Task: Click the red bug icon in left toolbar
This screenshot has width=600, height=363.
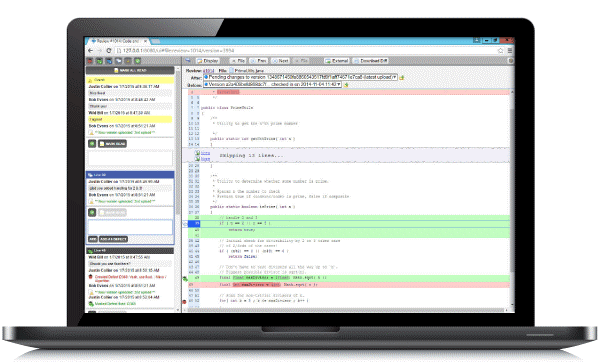Action: tap(90, 61)
